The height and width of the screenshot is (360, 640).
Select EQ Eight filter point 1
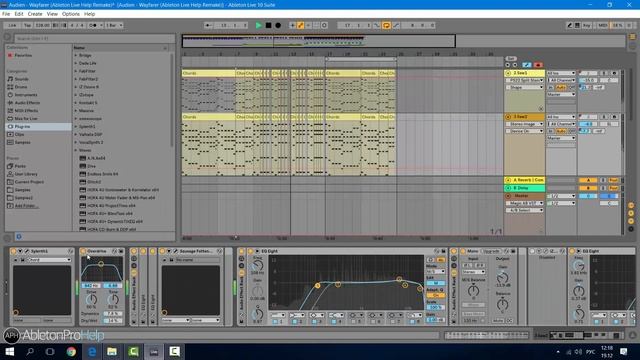coord(318,285)
